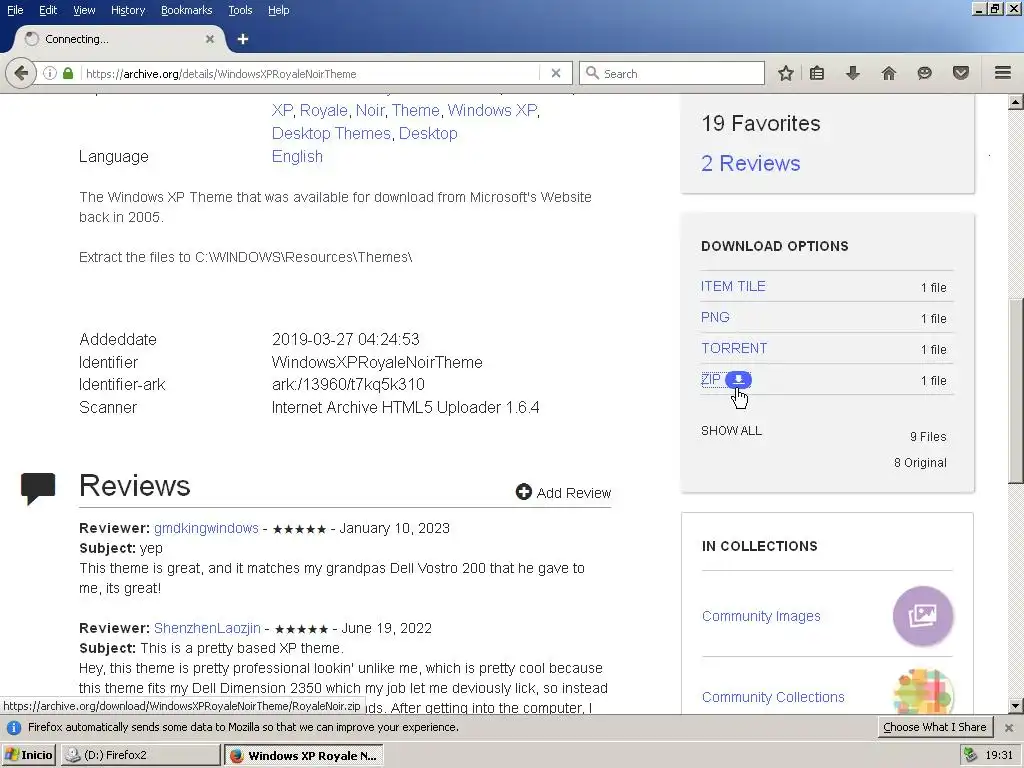
Task: Click the scrollbar up arrow
Action: (x=1016, y=102)
